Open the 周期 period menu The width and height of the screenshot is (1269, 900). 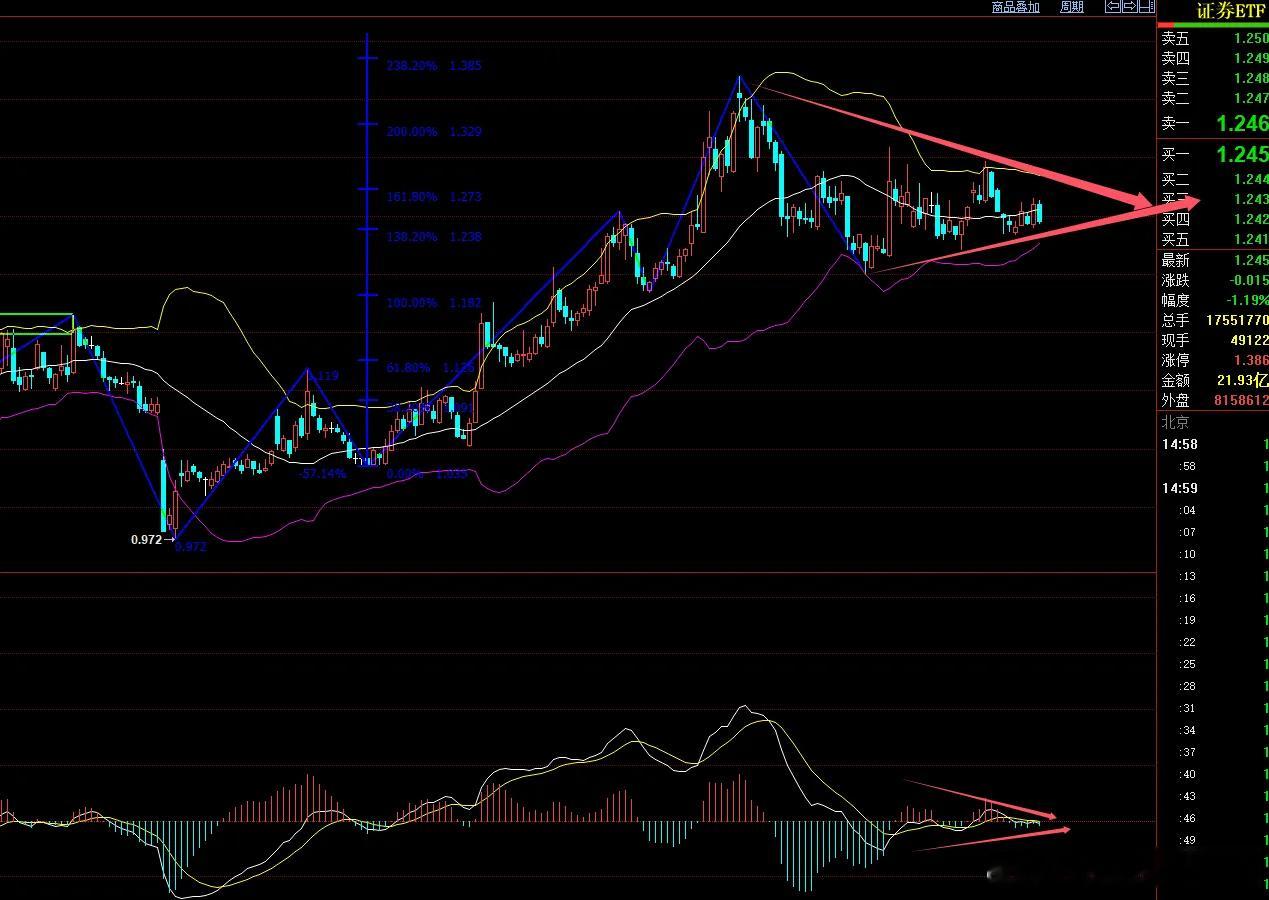click(x=1072, y=7)
